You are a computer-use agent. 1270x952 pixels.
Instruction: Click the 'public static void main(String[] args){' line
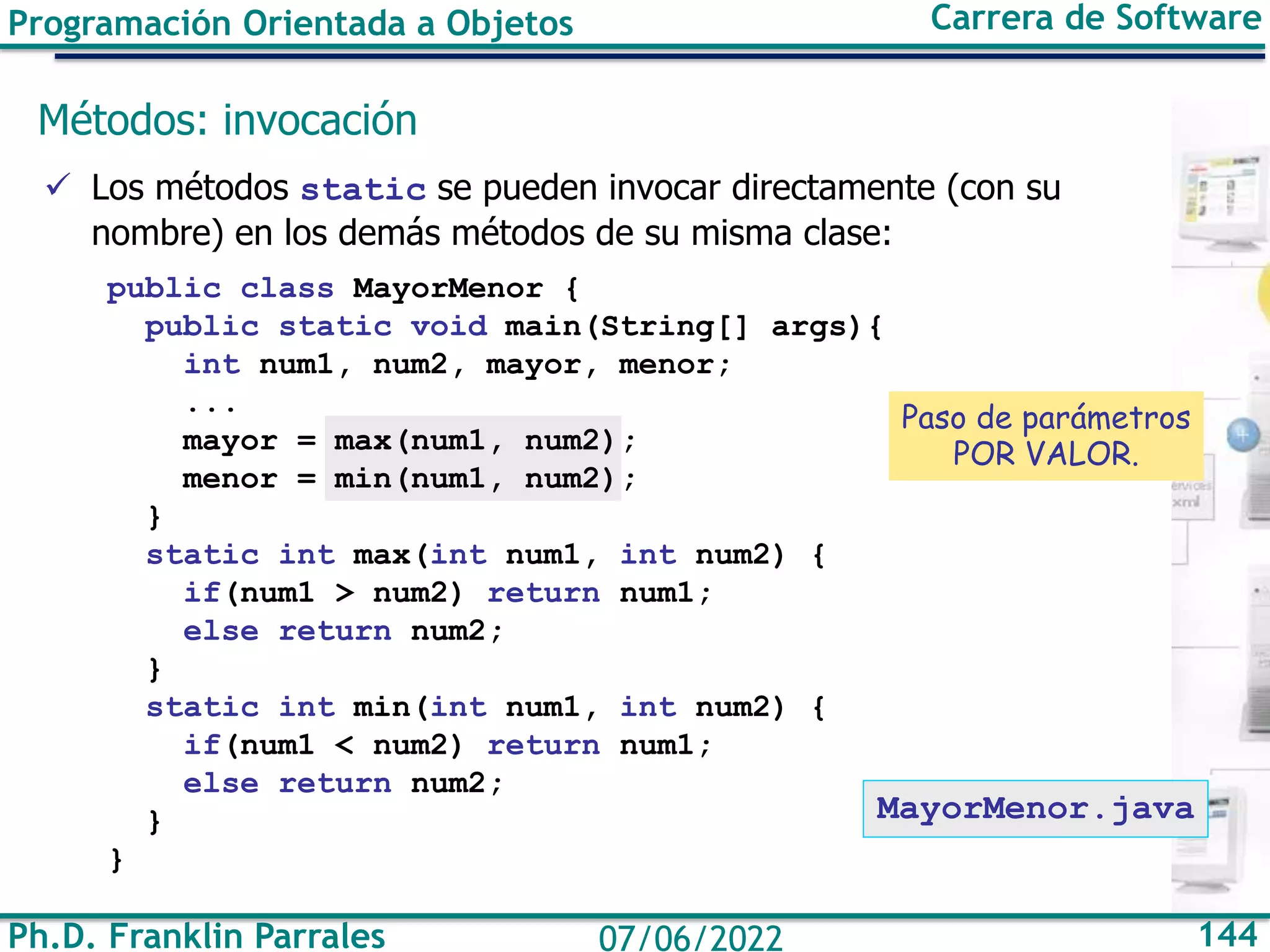click(513, 327)
